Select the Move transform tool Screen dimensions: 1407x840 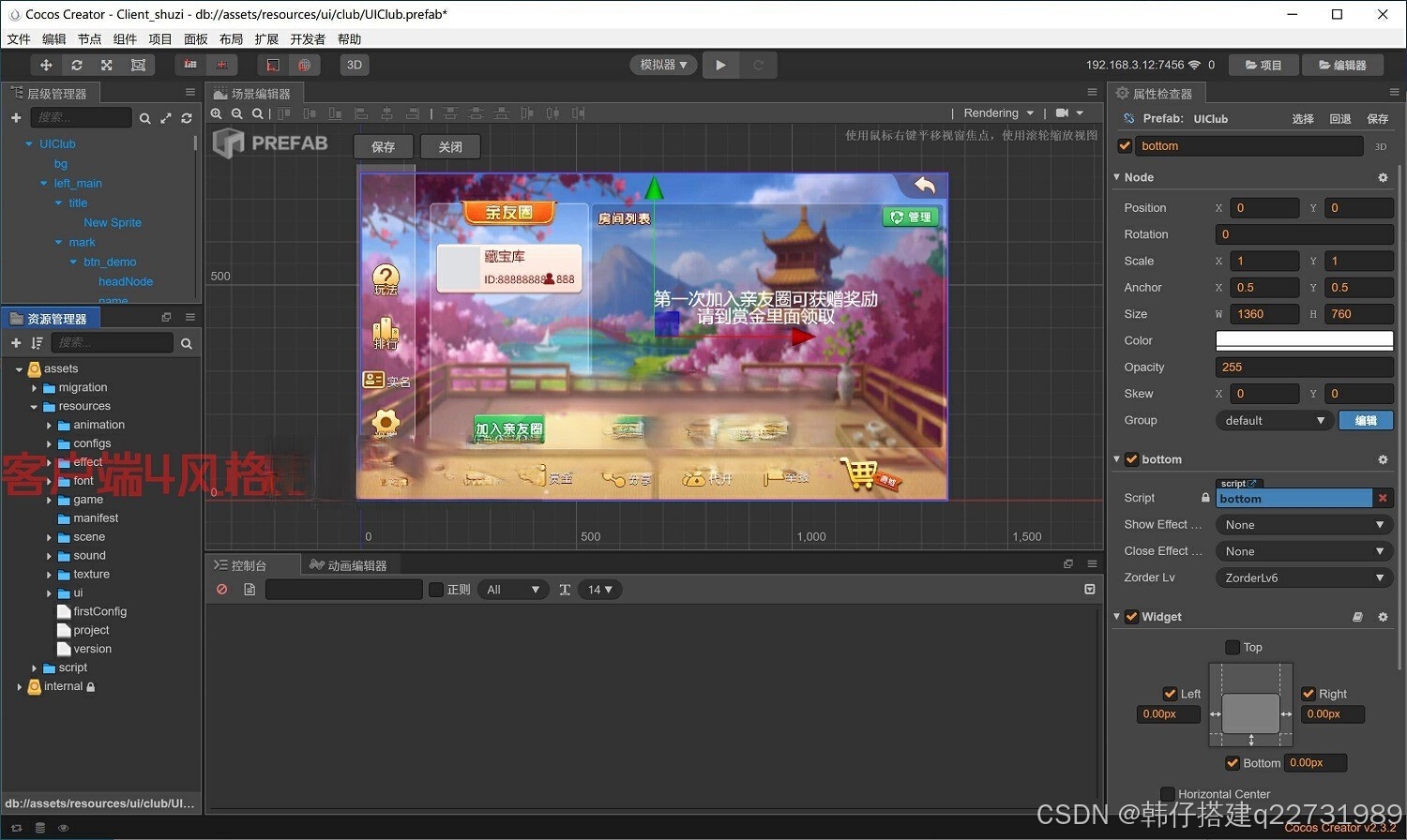(x=45, y=65)
